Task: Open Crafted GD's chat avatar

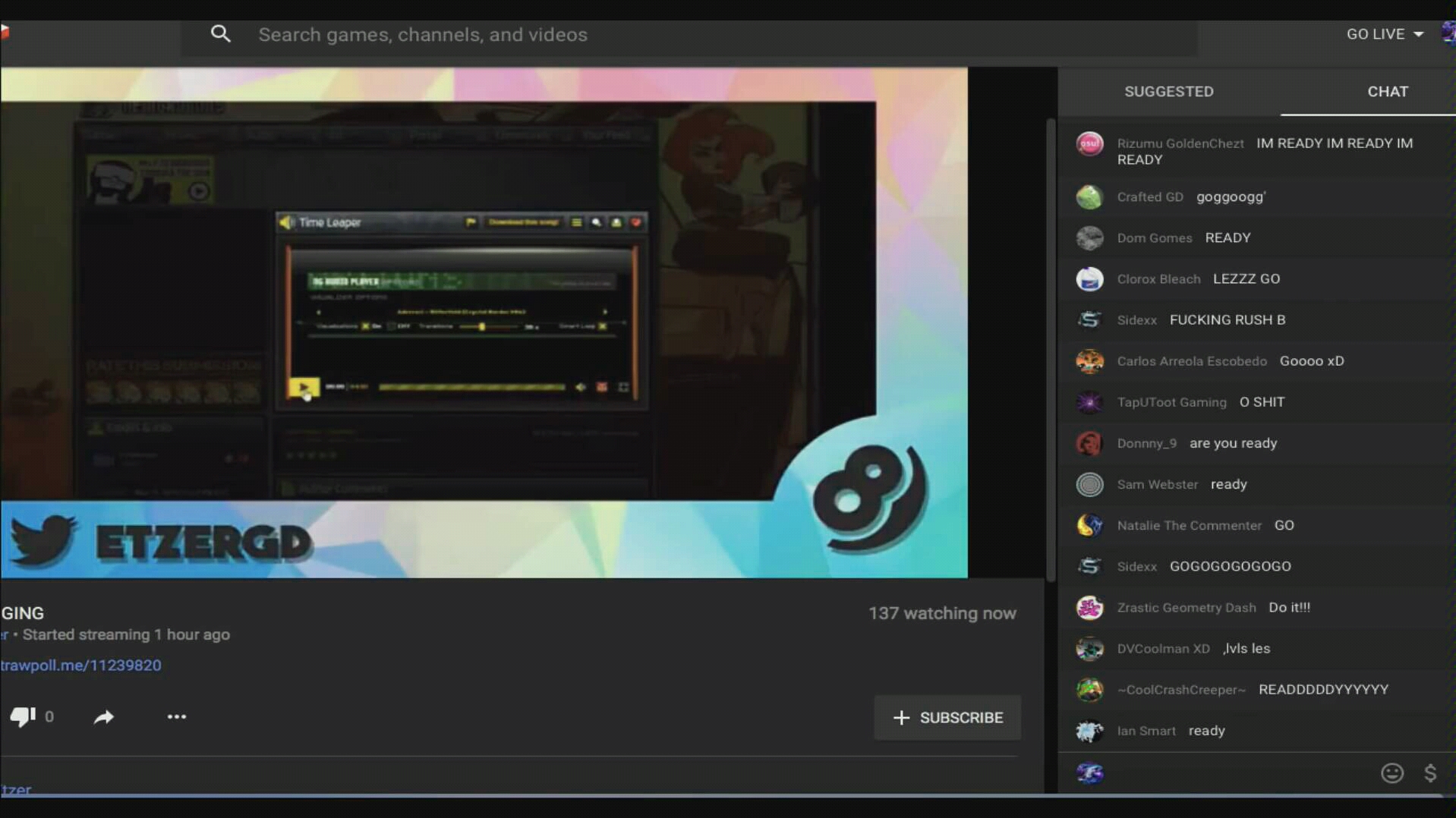Action: coord(1089,197)
